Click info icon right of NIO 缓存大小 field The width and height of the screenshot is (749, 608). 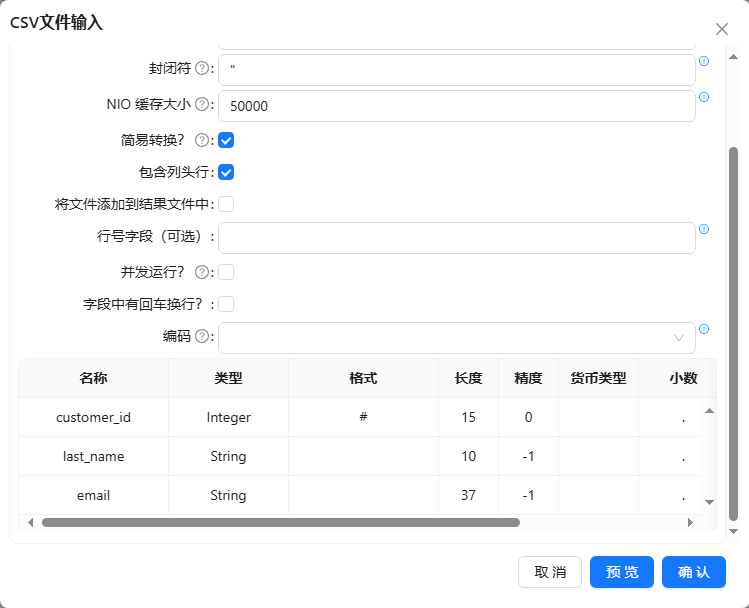(x=704, y=97)
